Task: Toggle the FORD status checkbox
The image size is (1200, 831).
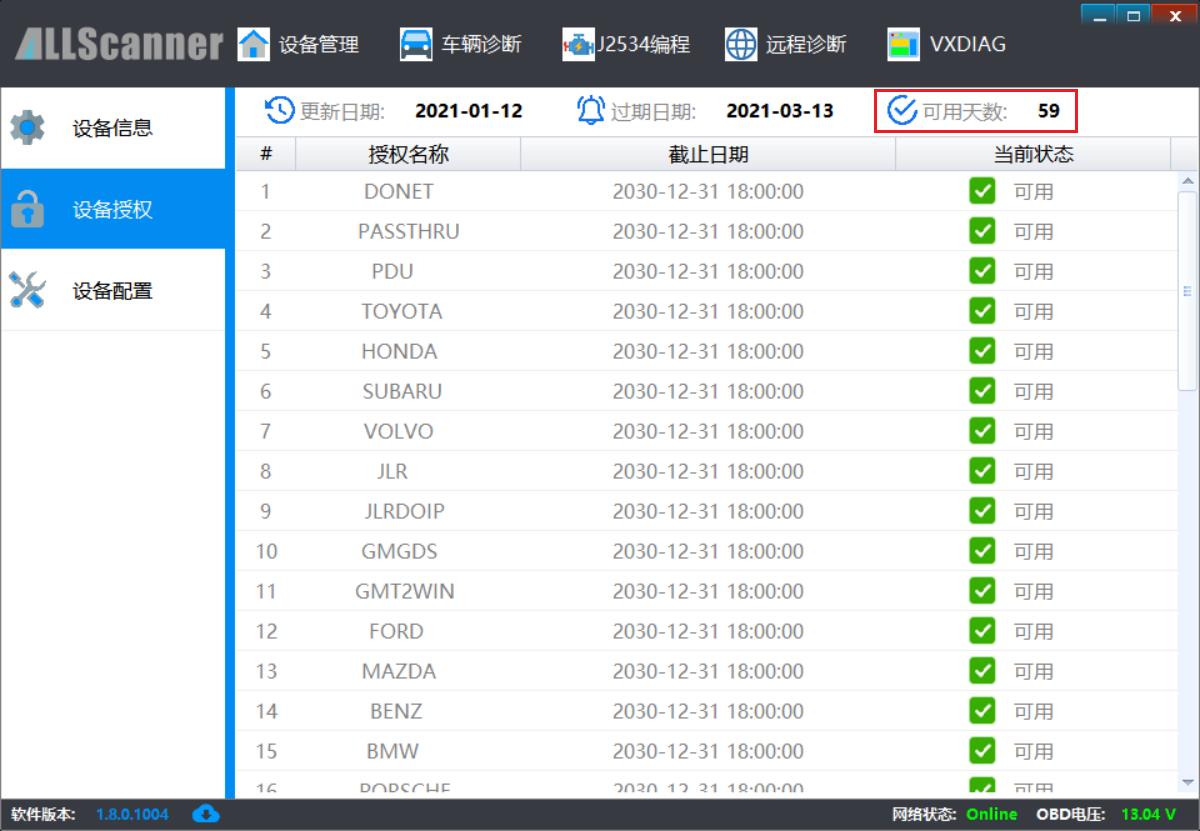Action: (x=982, y=630)
